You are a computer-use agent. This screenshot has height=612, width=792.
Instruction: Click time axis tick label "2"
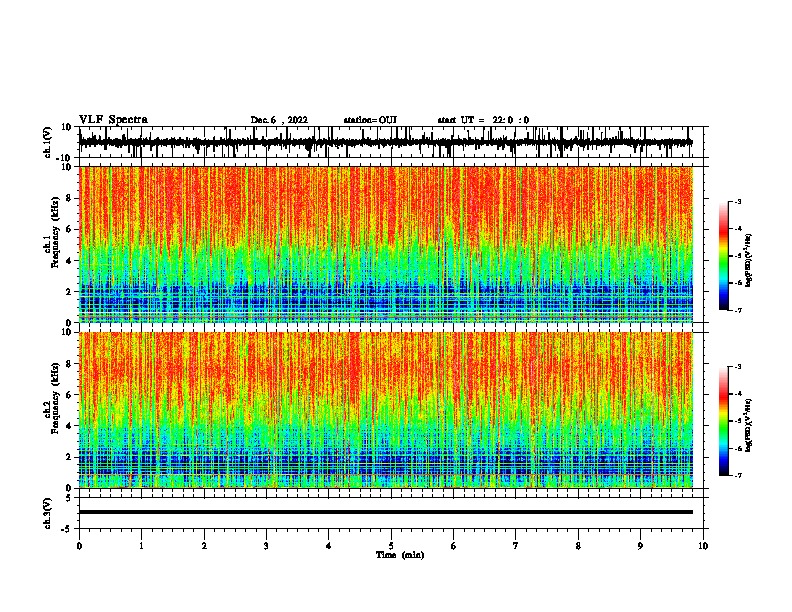tap(204, 546)
